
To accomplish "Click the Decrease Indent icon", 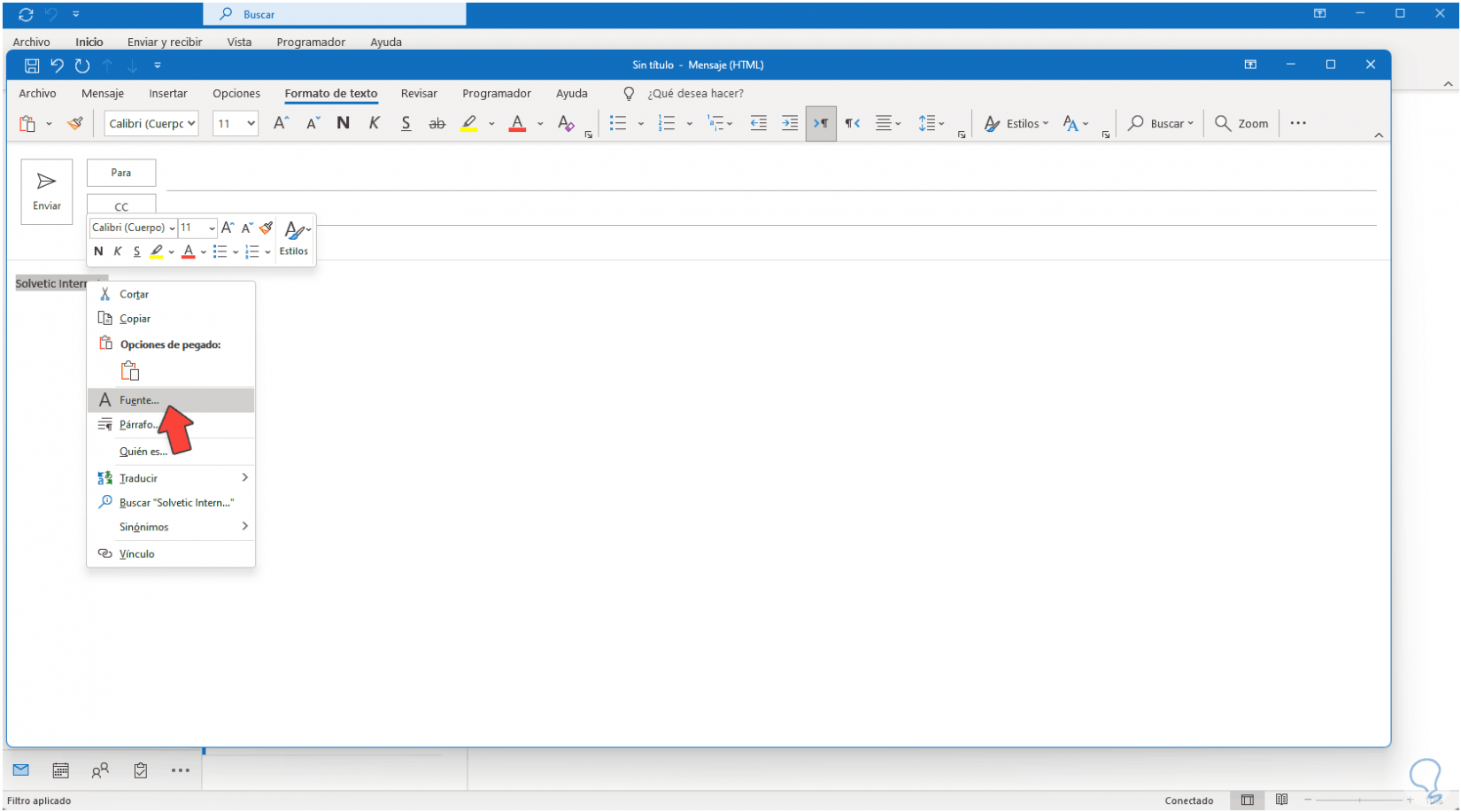I will coord(759,123).
